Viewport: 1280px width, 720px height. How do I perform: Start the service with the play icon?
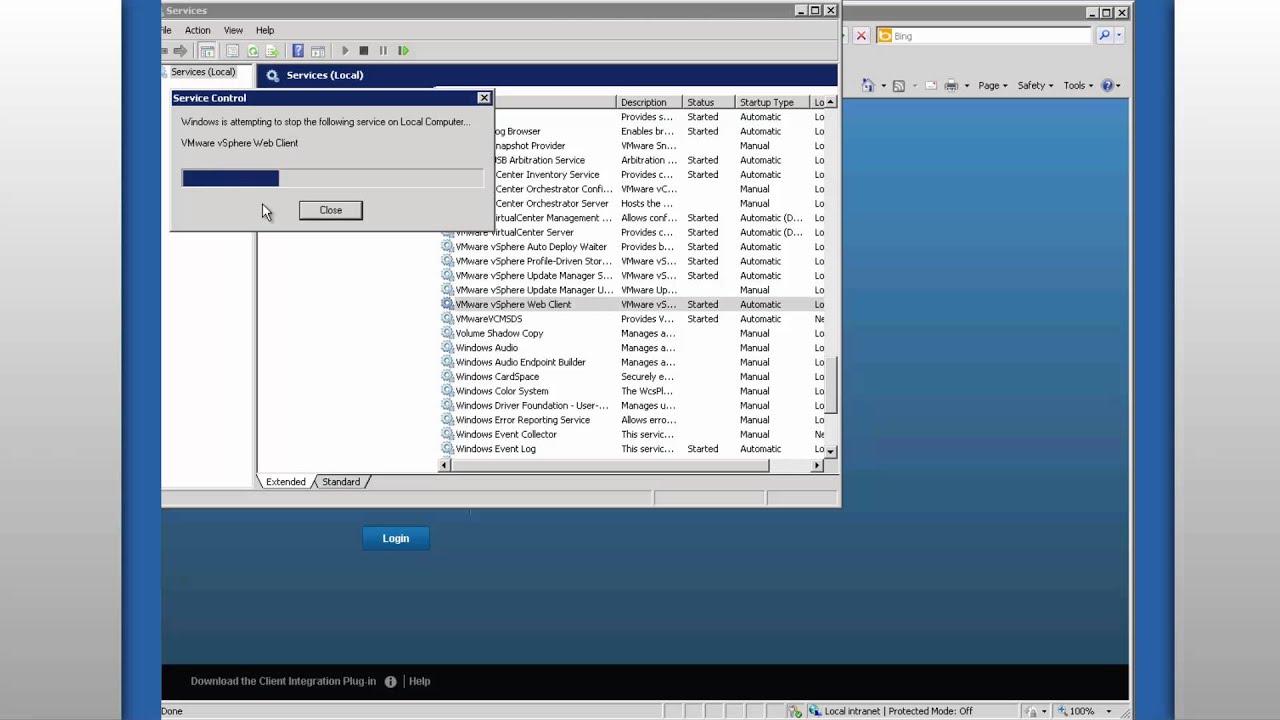pos(345,51)
